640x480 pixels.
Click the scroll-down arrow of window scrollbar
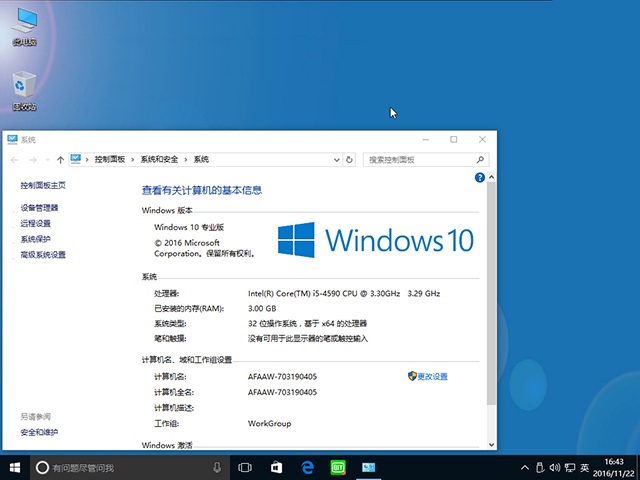pyautogui.click(x=491, y=443)
